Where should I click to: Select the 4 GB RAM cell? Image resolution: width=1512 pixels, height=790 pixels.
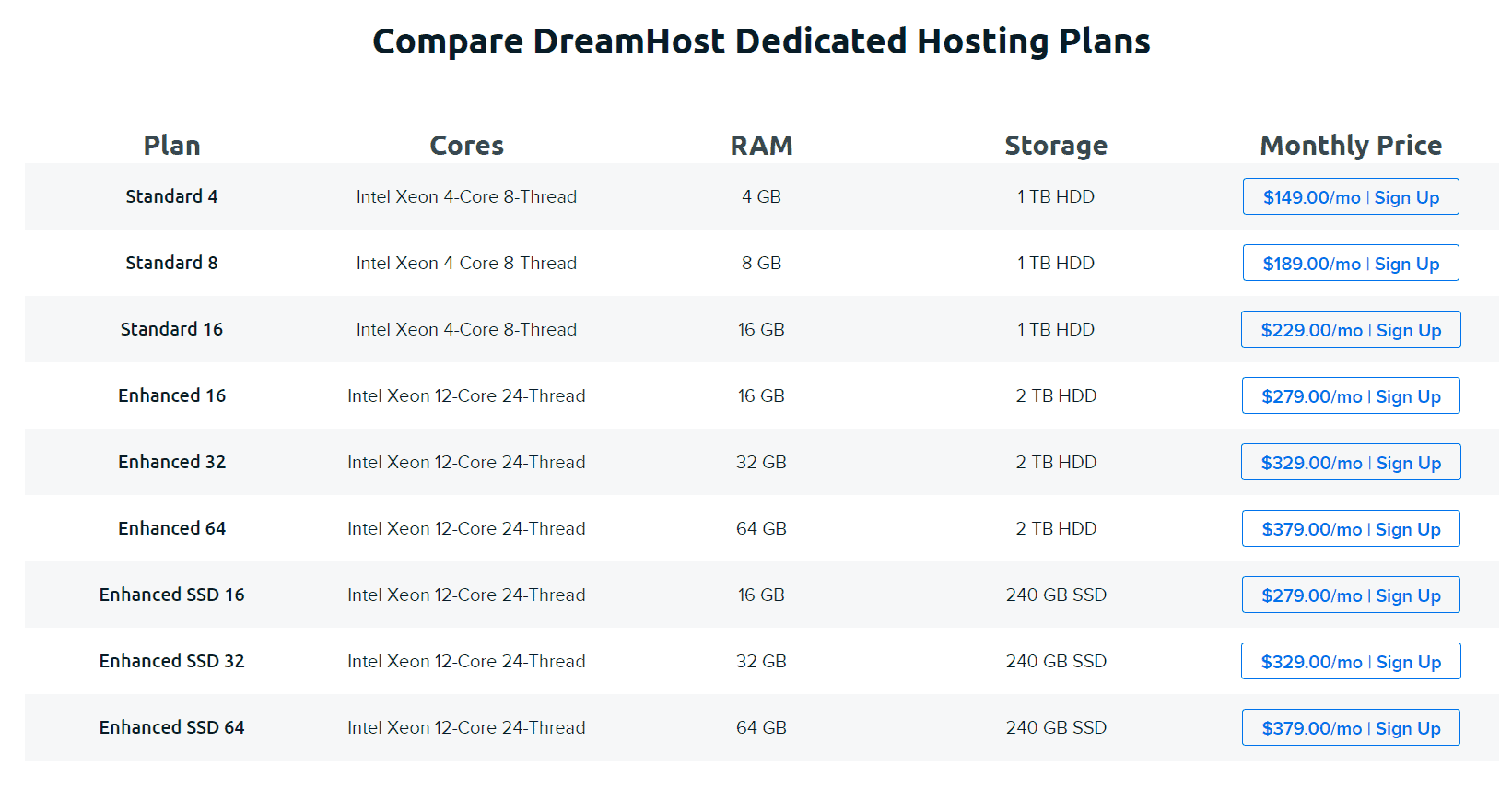[761, 196]
